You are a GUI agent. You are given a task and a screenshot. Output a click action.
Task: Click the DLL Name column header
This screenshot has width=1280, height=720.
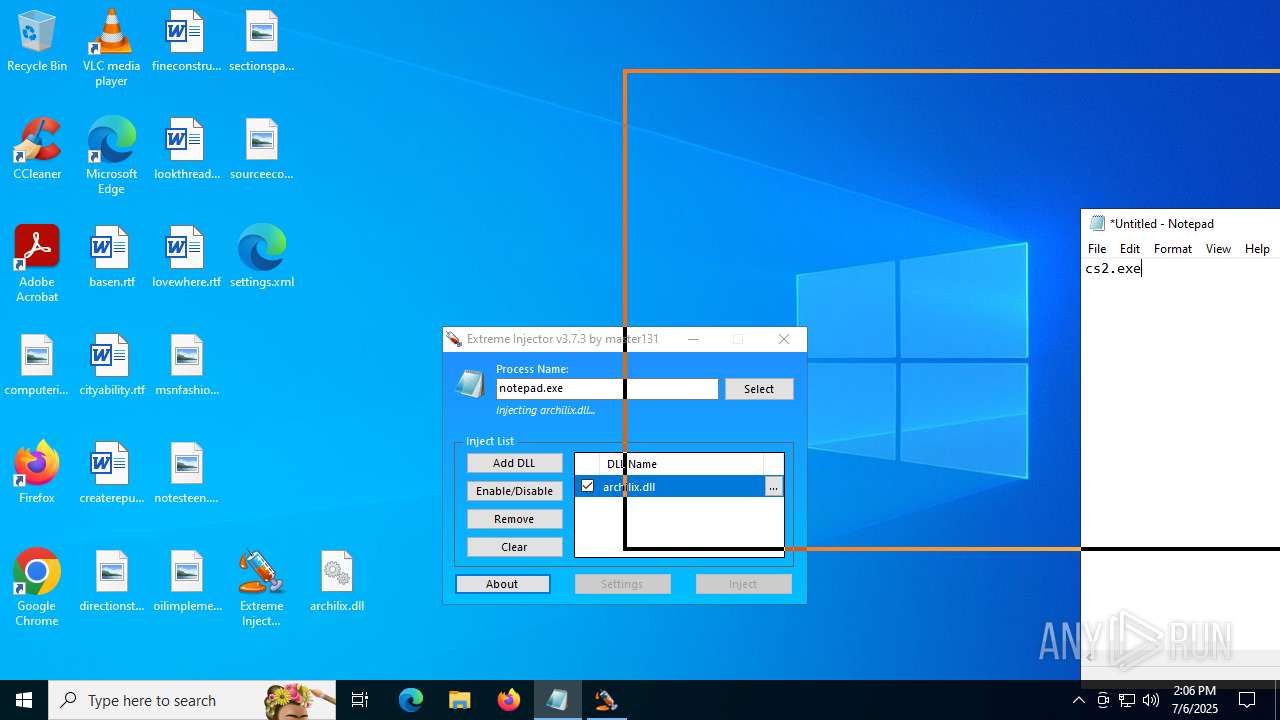tap(680, 464)
